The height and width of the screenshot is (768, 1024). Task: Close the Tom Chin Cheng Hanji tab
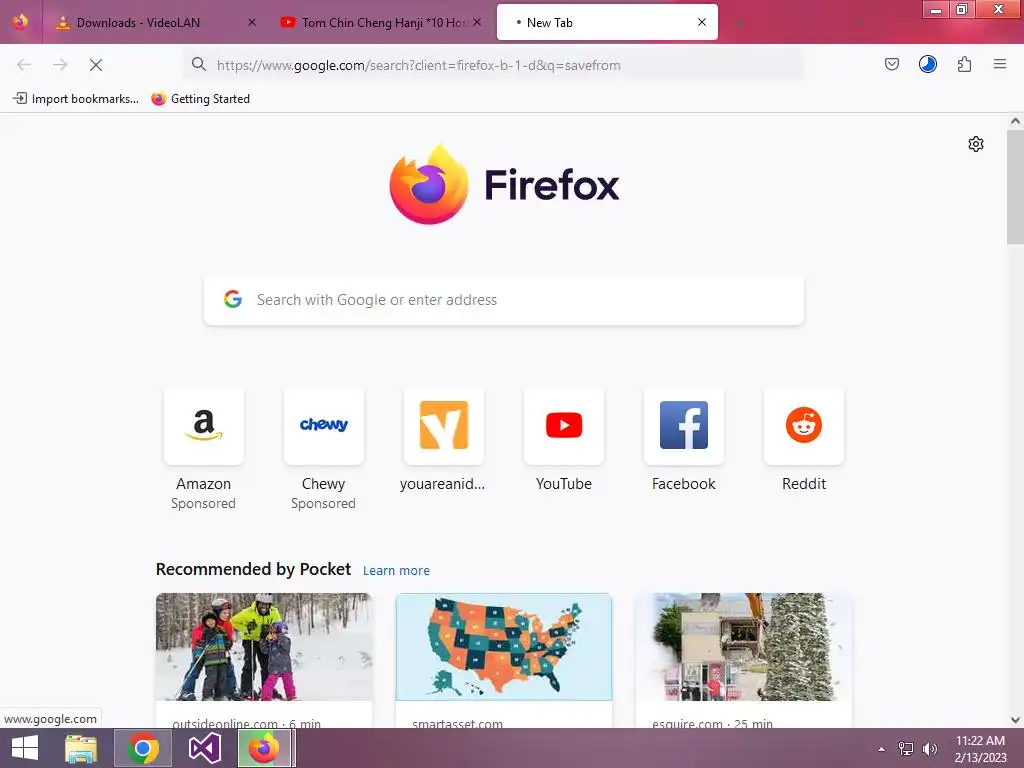click(x=477, y=22)
